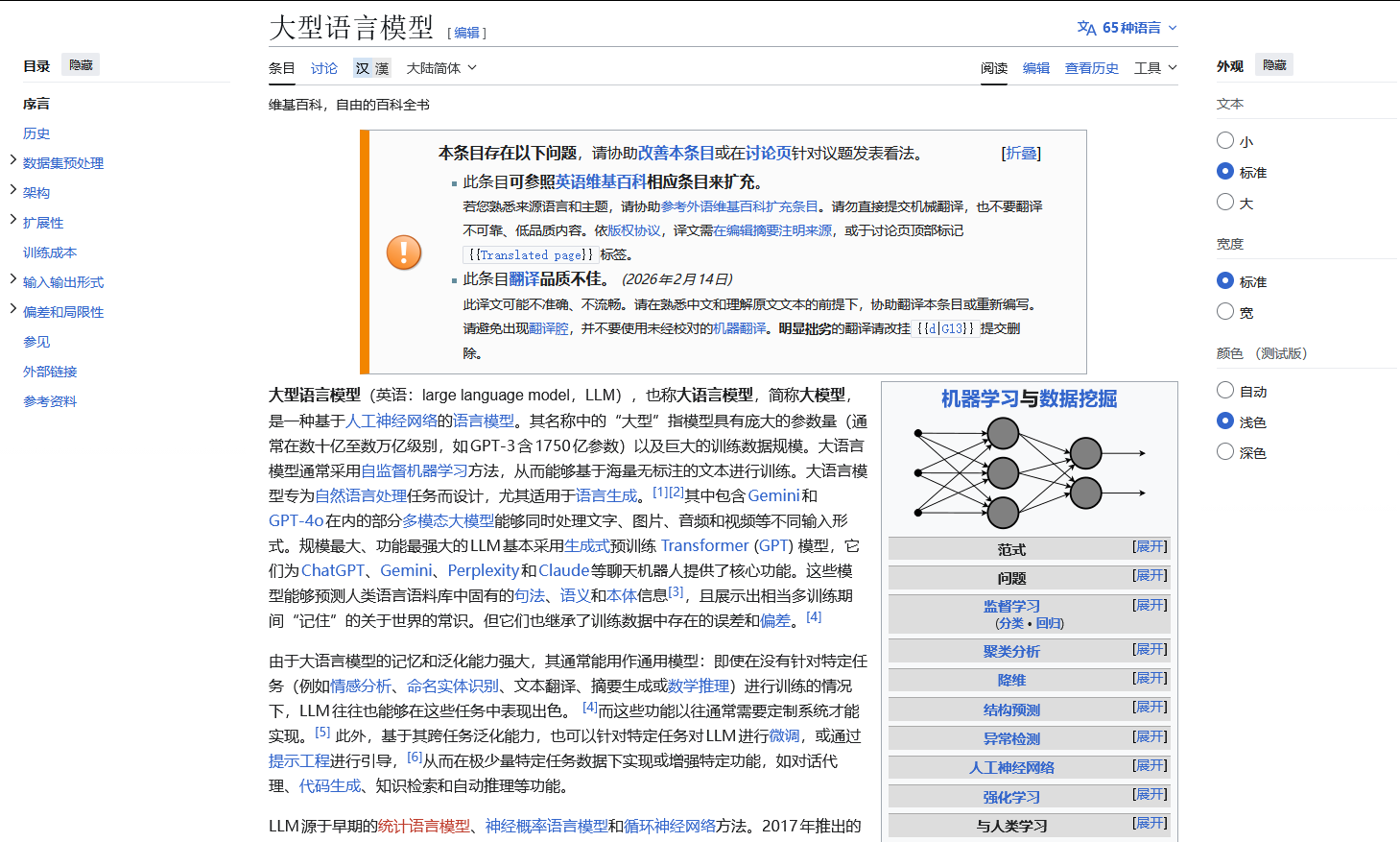
Task: Go to 历史 in contents
Action: (36, 133)
